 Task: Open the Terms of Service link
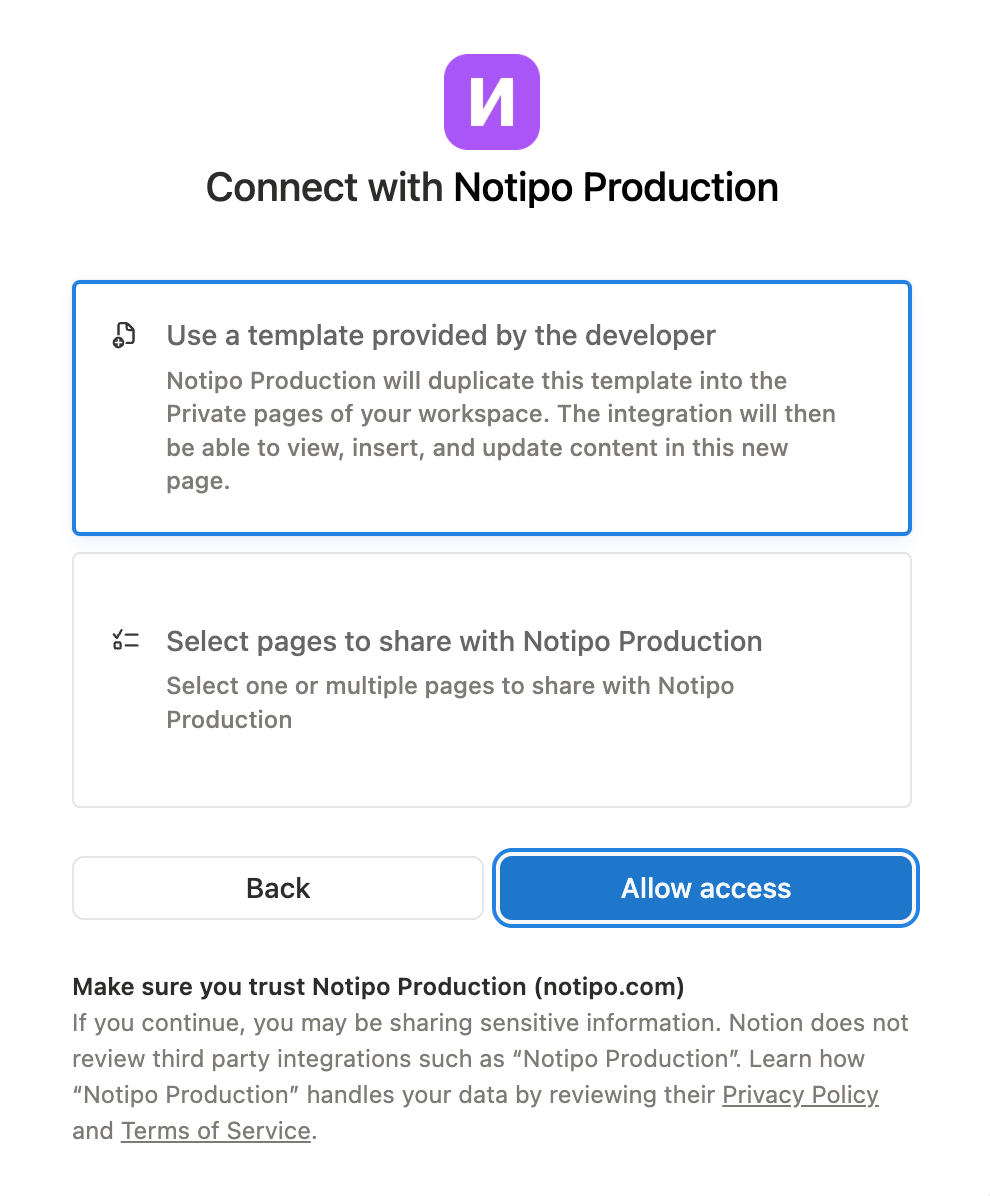(x=215, y=1131)
